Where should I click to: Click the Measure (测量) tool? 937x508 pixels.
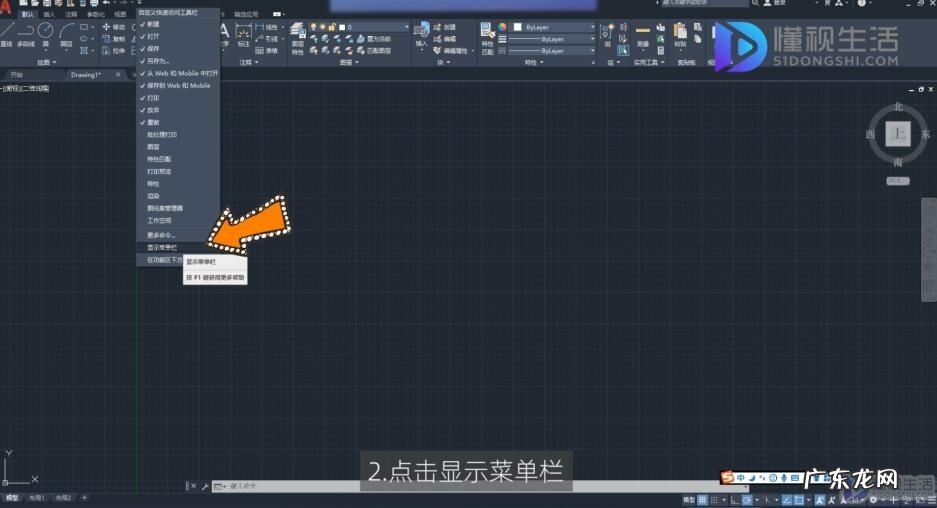pyautogui.click(x=643, y=35)
